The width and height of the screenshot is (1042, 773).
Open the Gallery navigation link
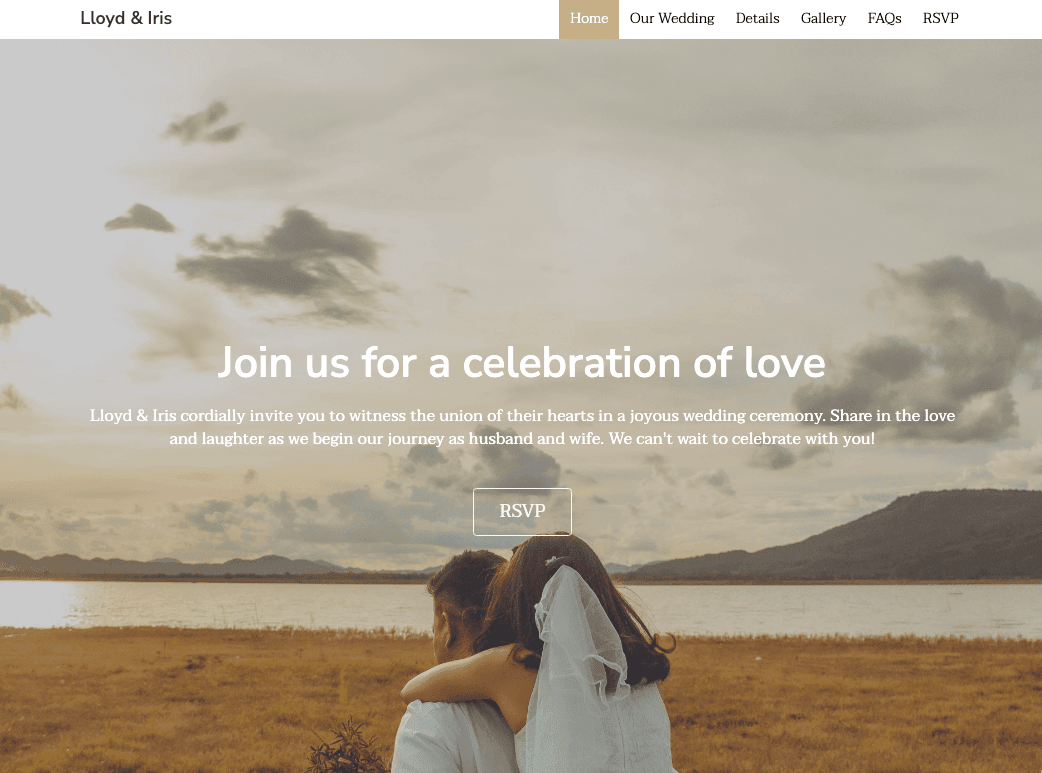(823, 19)
